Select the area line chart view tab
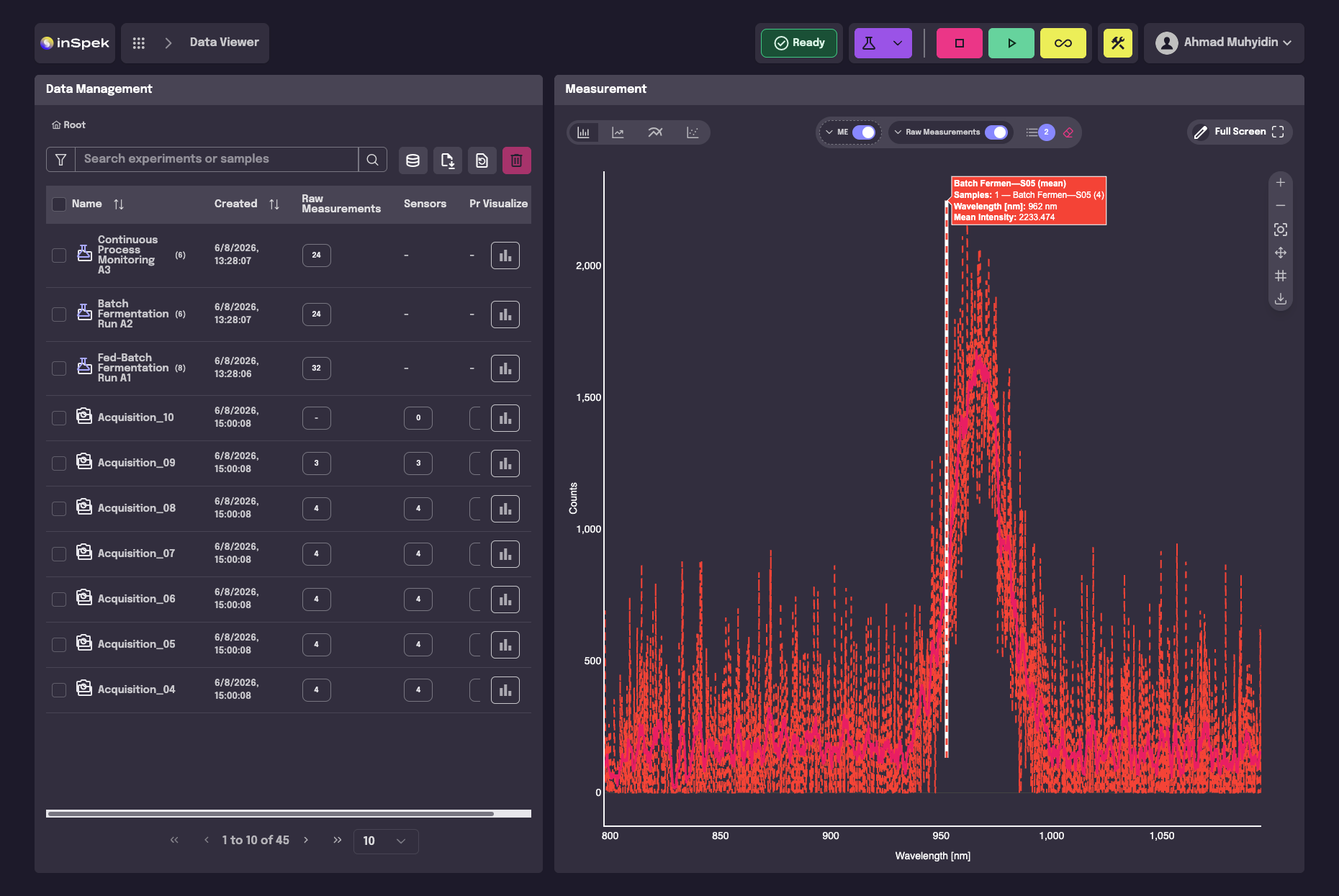Viewport: 1339px width, 896px height. tap(618, 132)
